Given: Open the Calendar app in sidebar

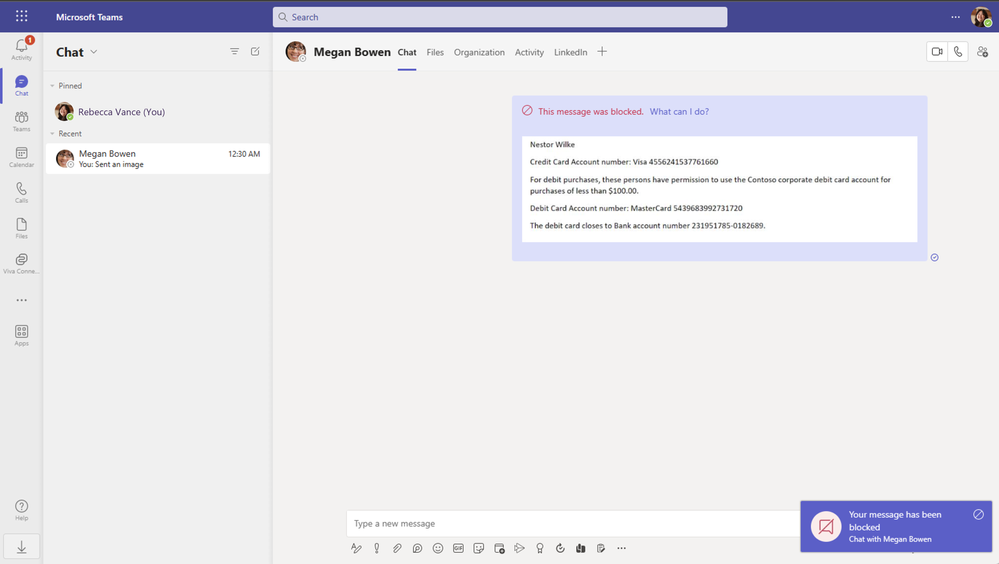Looking at the screenshot, I should [22, 156].
